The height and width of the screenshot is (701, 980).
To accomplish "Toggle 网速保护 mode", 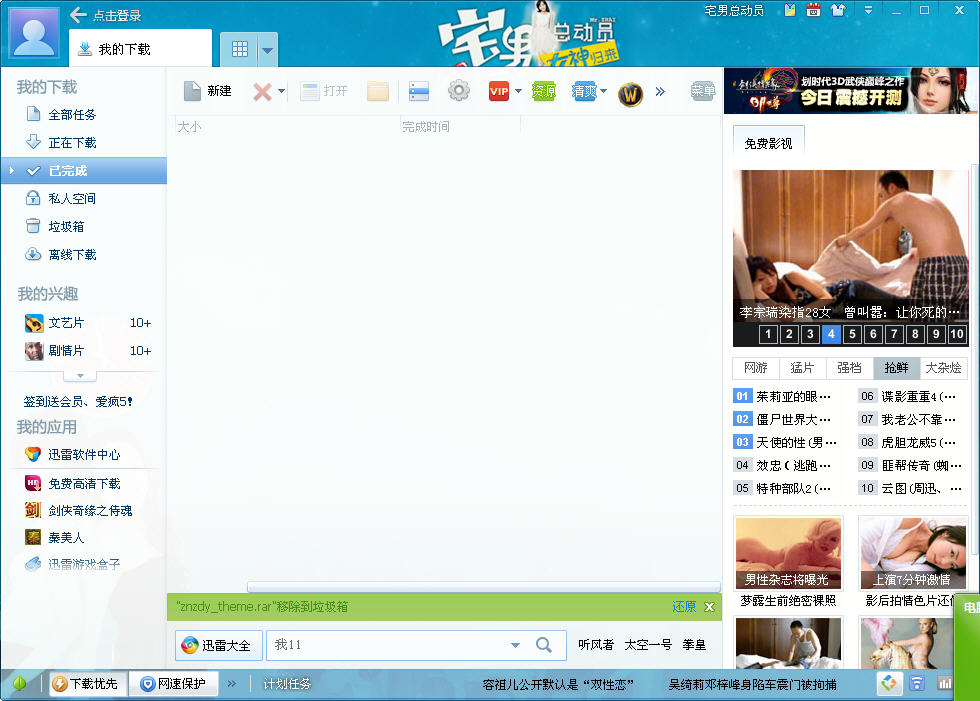I will pos(173,684).
